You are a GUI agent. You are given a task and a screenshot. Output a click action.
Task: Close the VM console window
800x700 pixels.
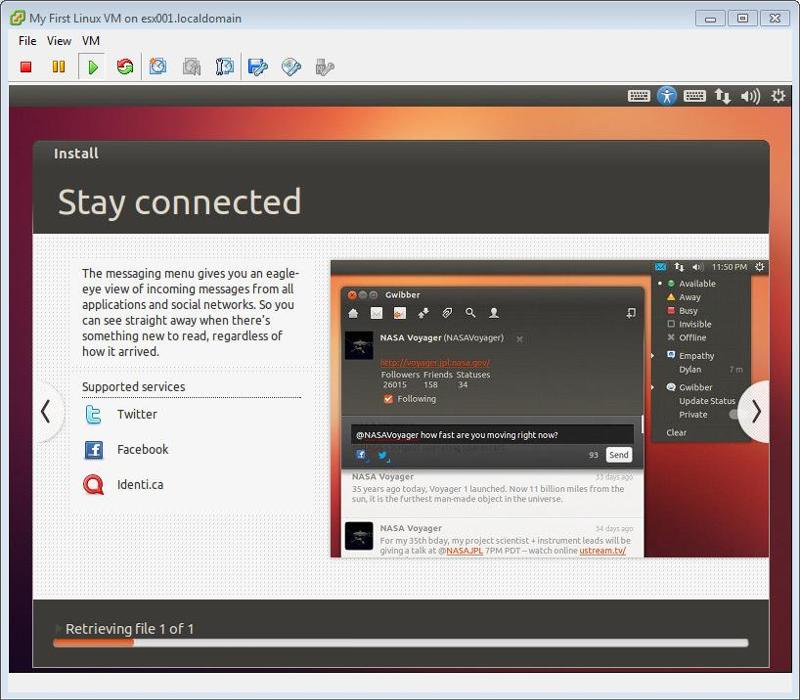coord(774,19)
